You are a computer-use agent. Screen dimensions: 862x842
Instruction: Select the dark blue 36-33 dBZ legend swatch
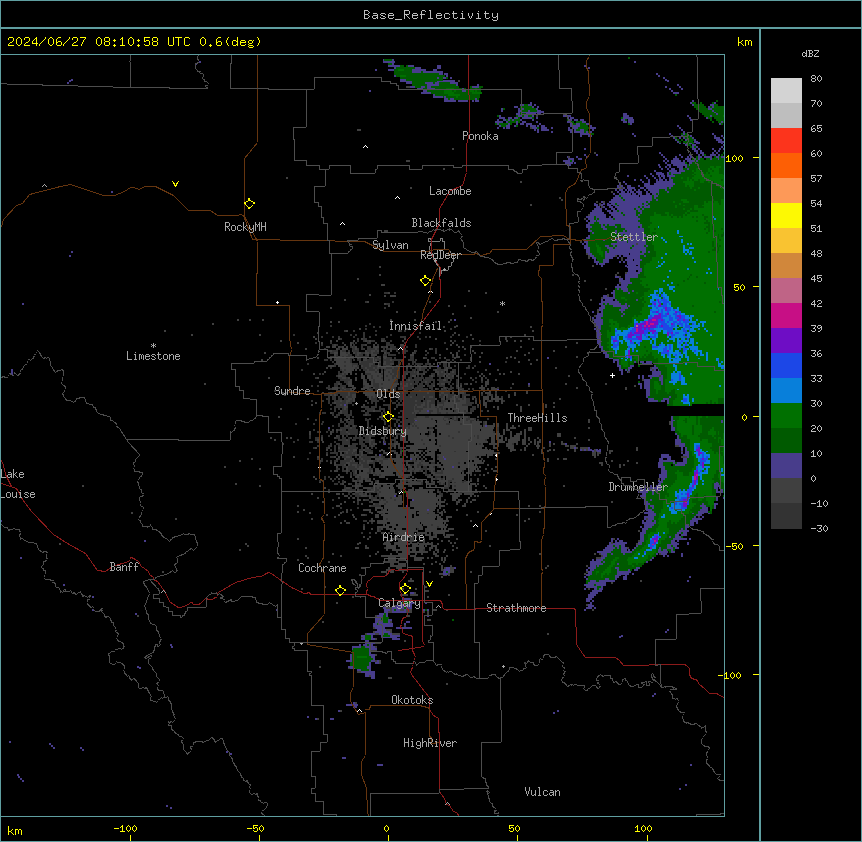pyautogui.click(x=786, y=365)
